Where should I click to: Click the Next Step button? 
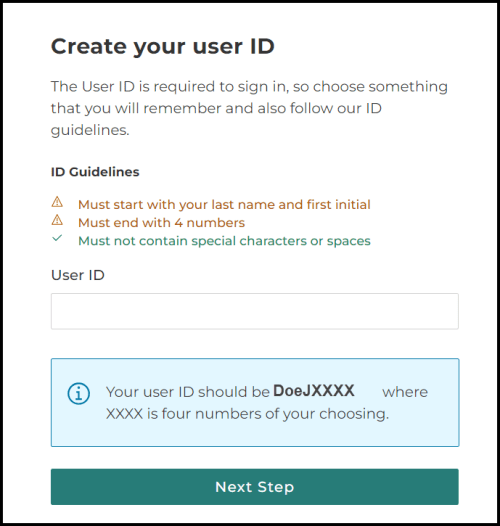coord(255,487)
